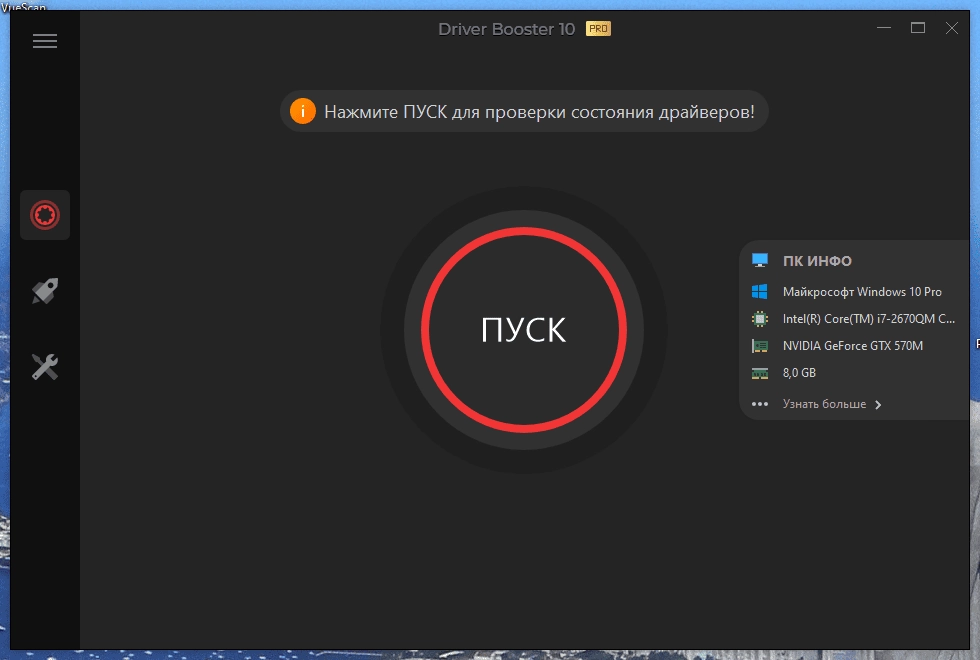Click the ПК ИНФО heading
Image resolution: width=980 pixels, height=660 pixels.
817,261
